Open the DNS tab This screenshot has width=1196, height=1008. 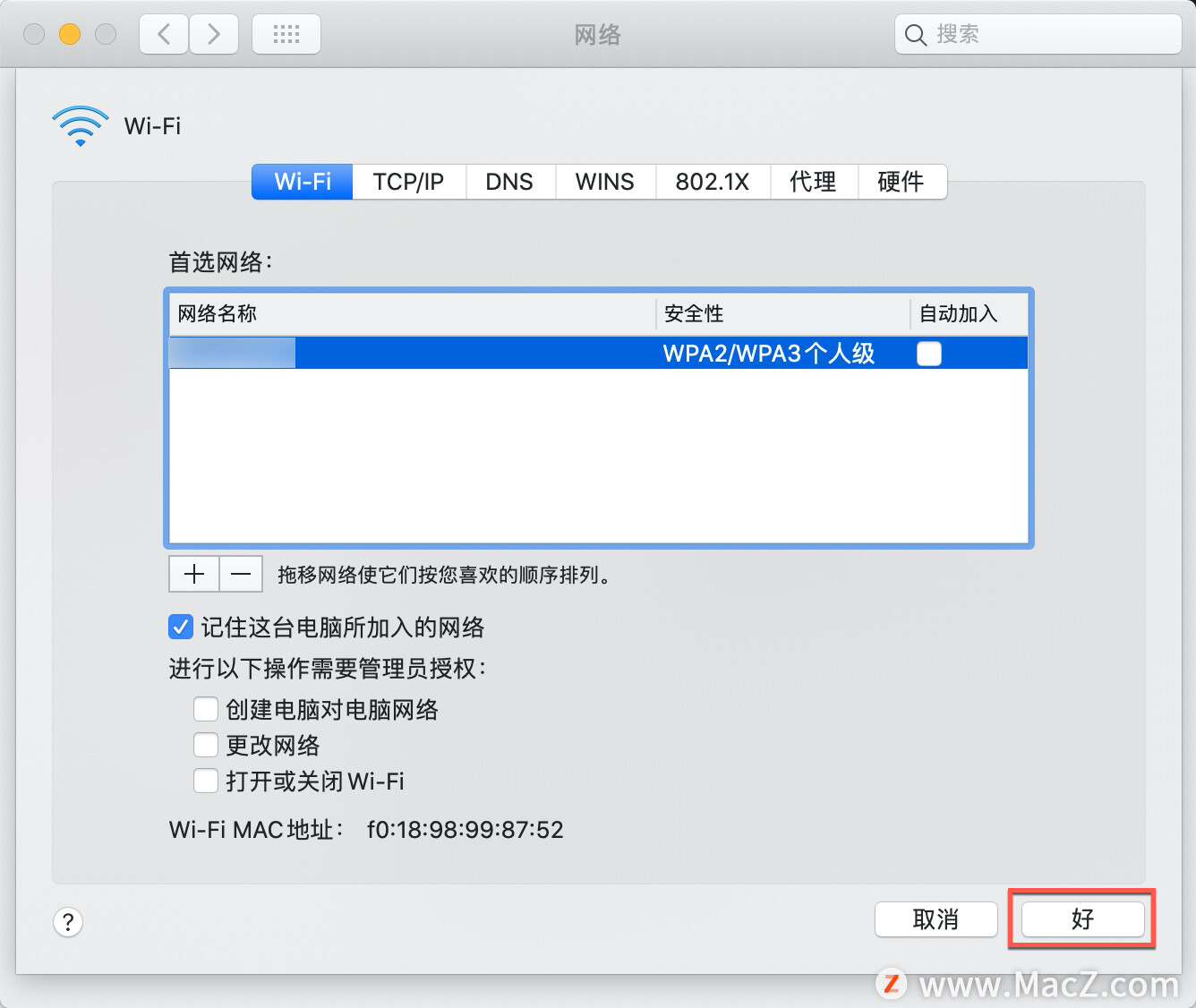point(509,182)
